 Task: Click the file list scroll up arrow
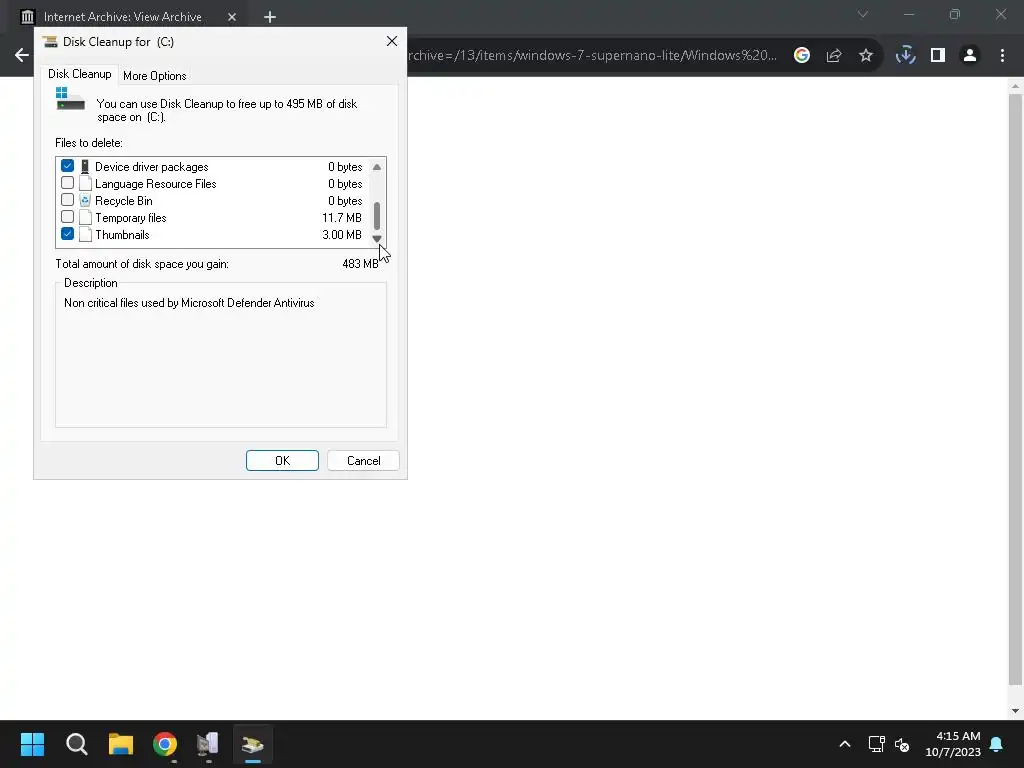[377, 167]
